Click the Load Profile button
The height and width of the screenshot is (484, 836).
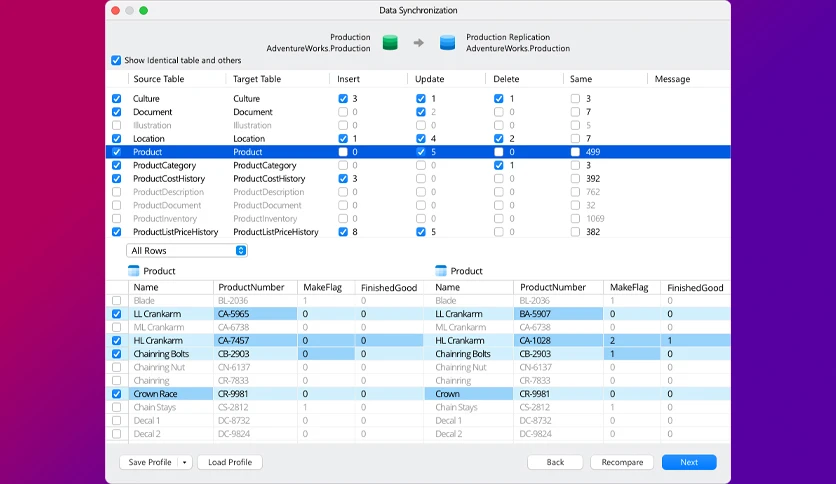tap(230, 462)
